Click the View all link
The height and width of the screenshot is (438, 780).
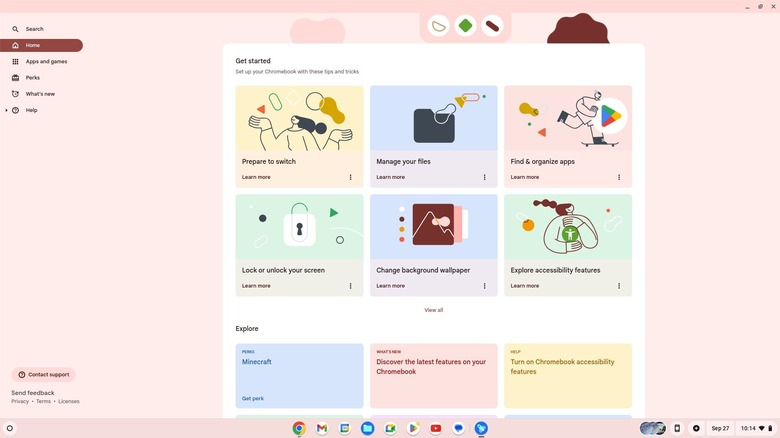click(433, 310)
